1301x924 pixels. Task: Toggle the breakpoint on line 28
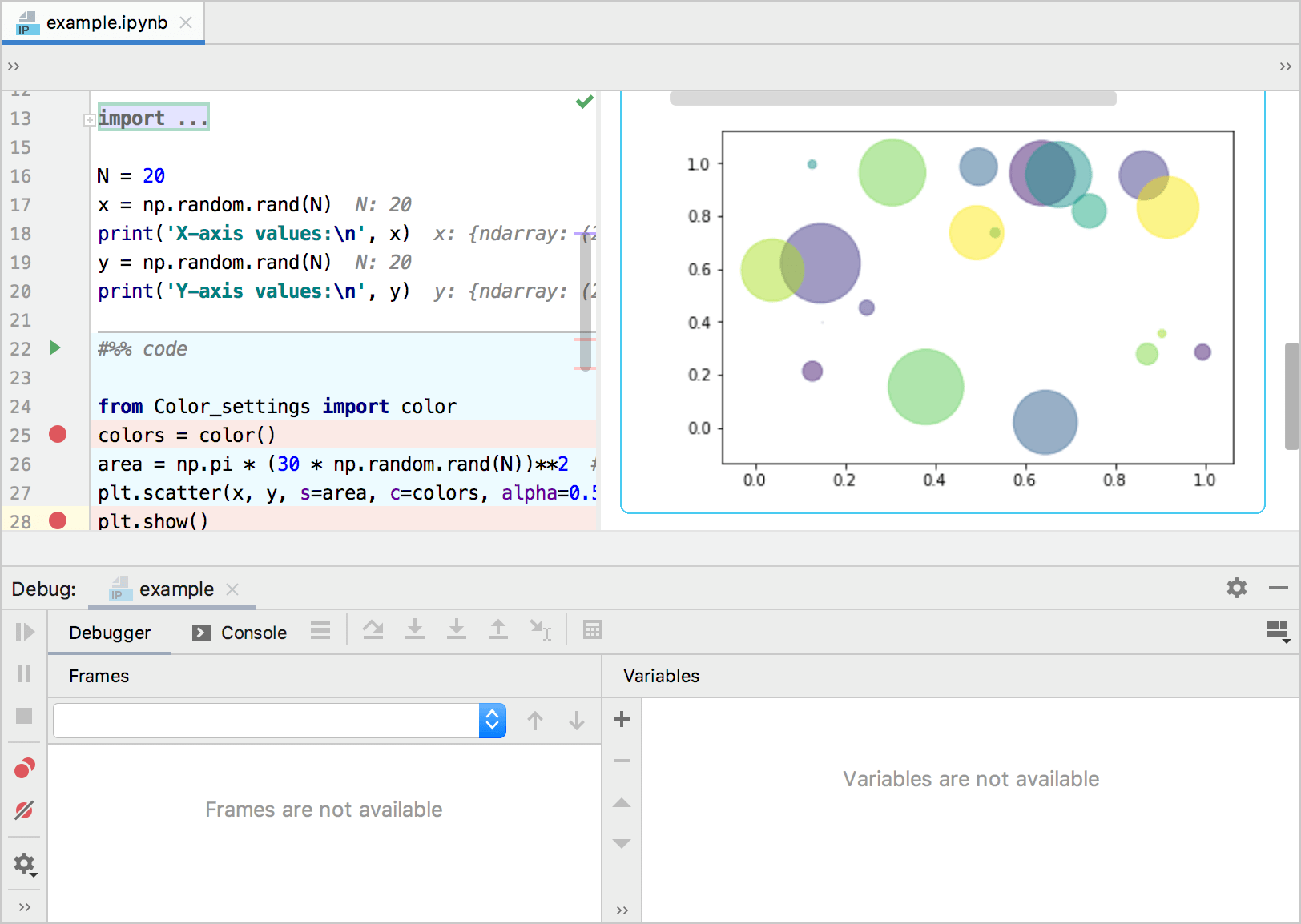click(57, 520)
